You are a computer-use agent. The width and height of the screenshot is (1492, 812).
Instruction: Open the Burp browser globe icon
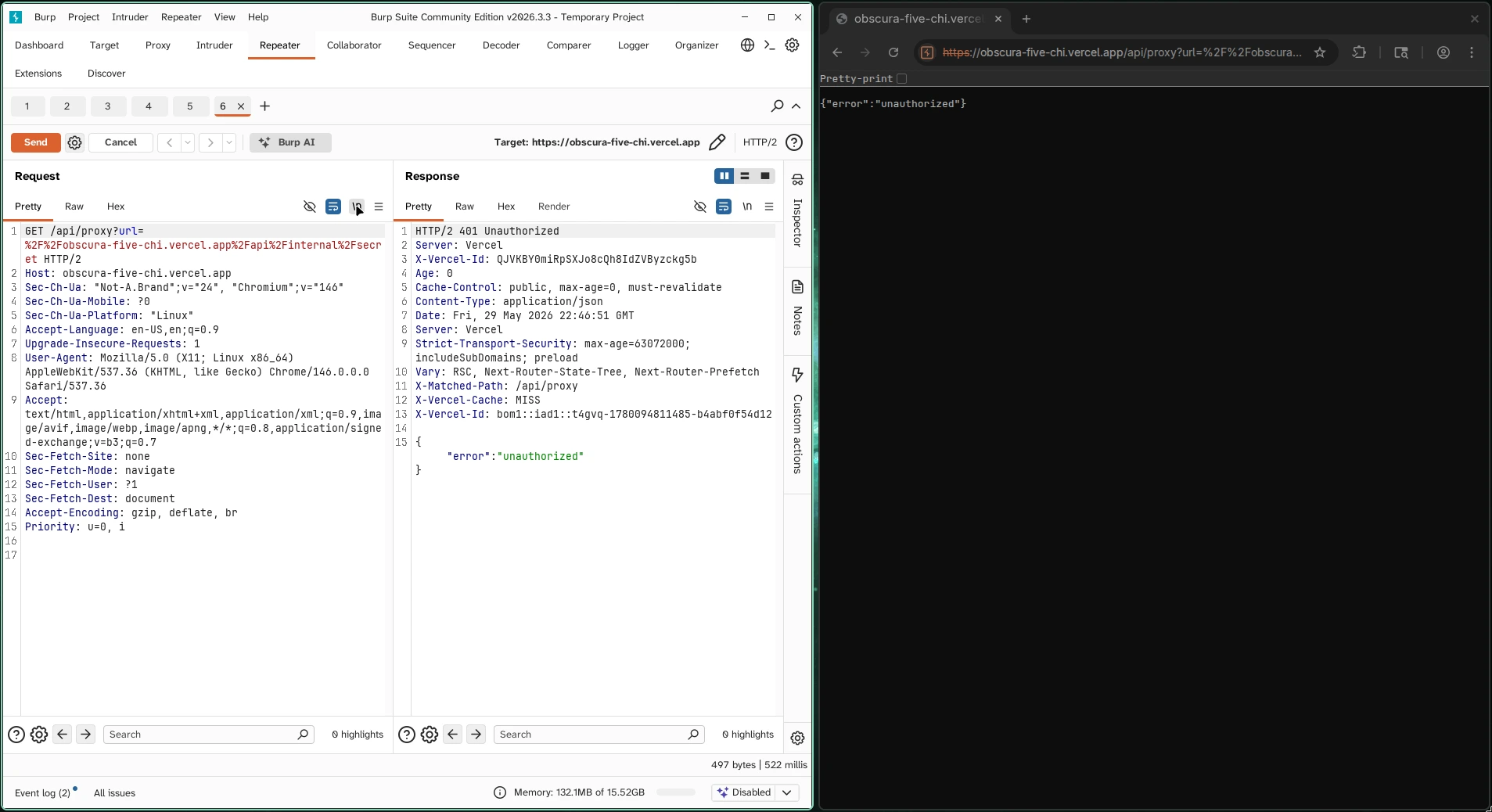tap(747, 45)
